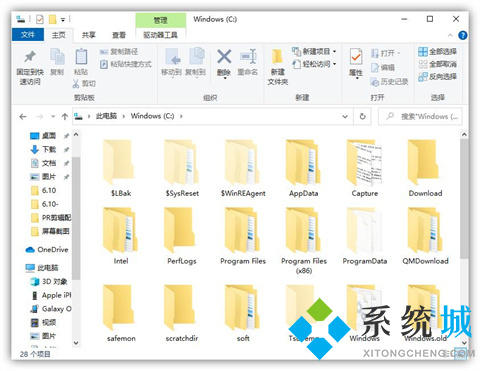Select the Download folder
Screen dimensions: 480x371
[425, 169]
